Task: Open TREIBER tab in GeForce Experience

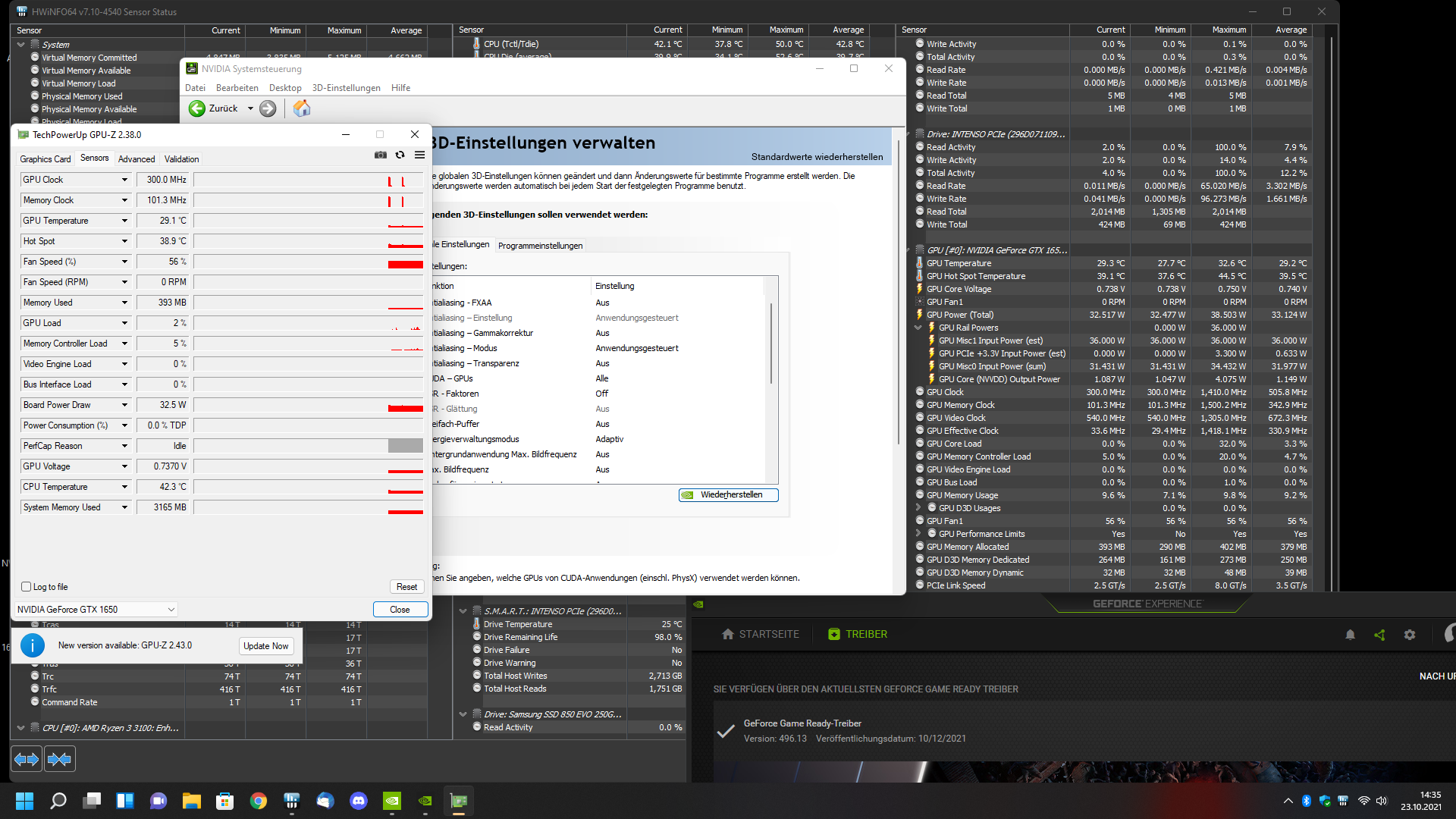Action: (857, 634)
